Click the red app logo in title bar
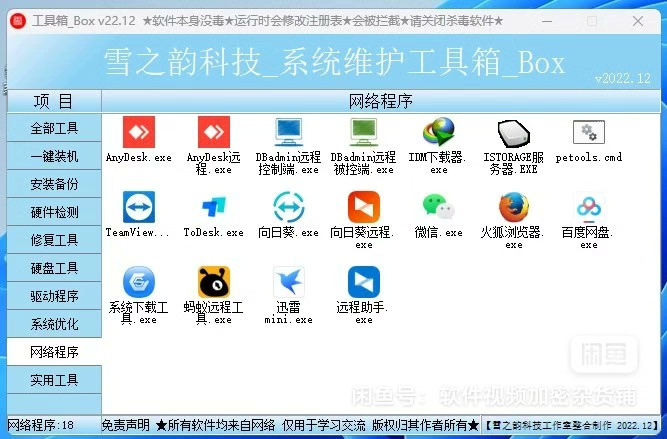This screenshot has width=667, height=439. click(x=18, y=20)
